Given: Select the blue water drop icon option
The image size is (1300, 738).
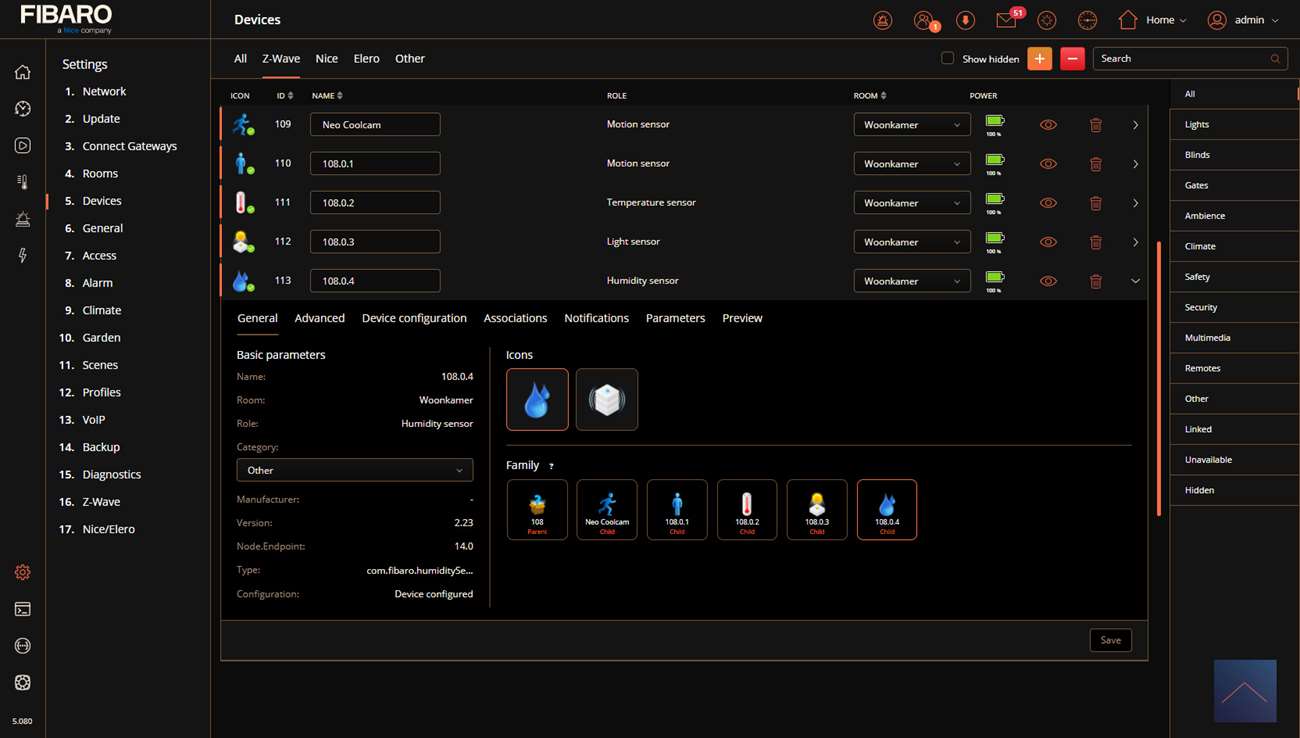Looking at the screenshot, I should pos(537,399).
